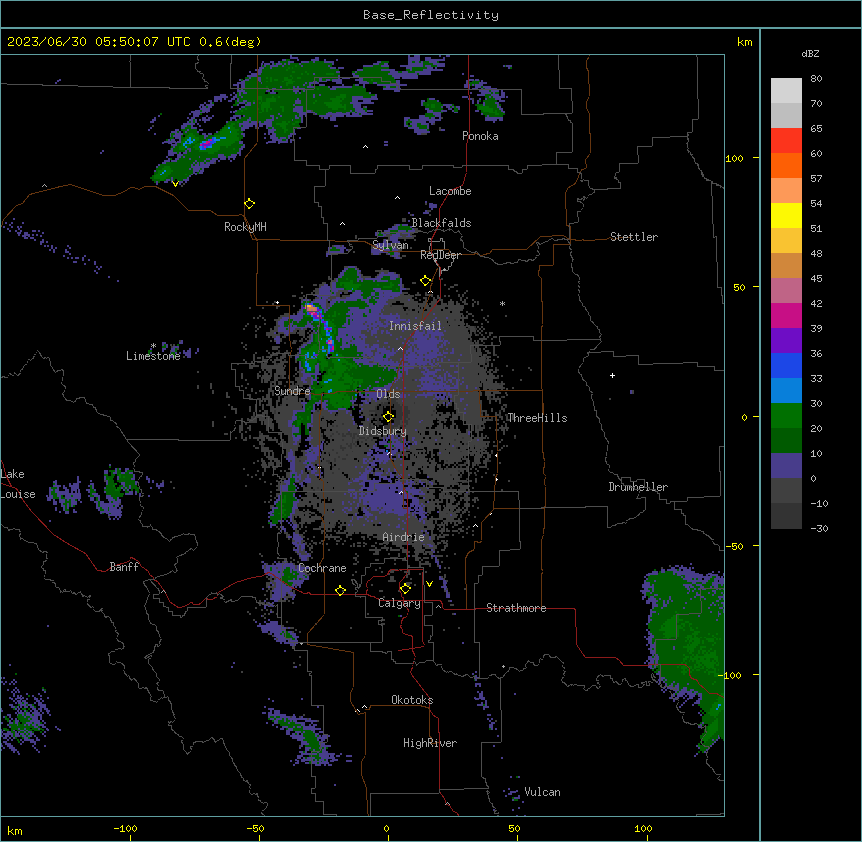Select the blue 33-36 dBZ legend swatch
This screenshot has height=842, width=862.
(786, 365)
